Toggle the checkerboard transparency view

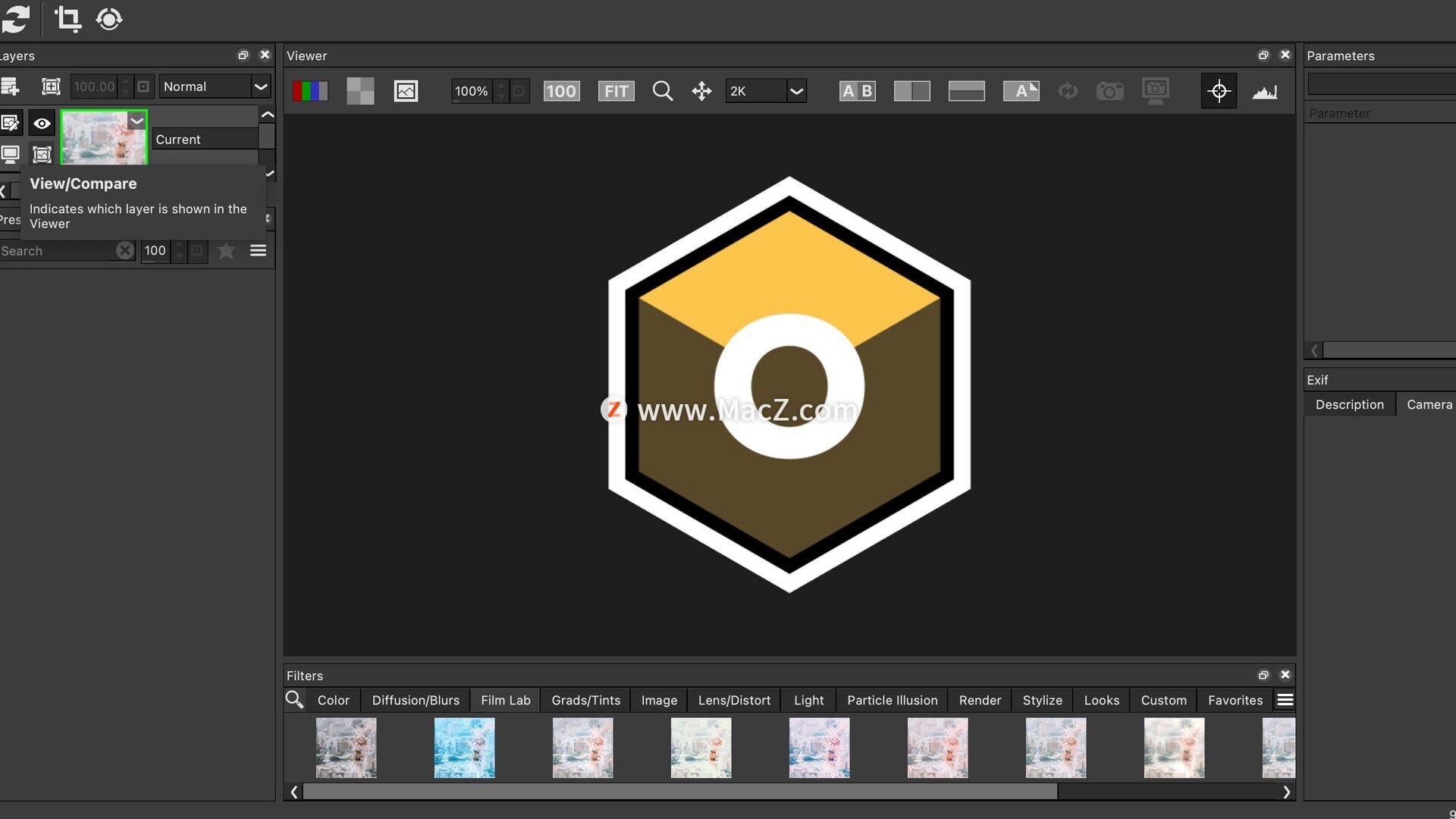(x=360, y=91)
